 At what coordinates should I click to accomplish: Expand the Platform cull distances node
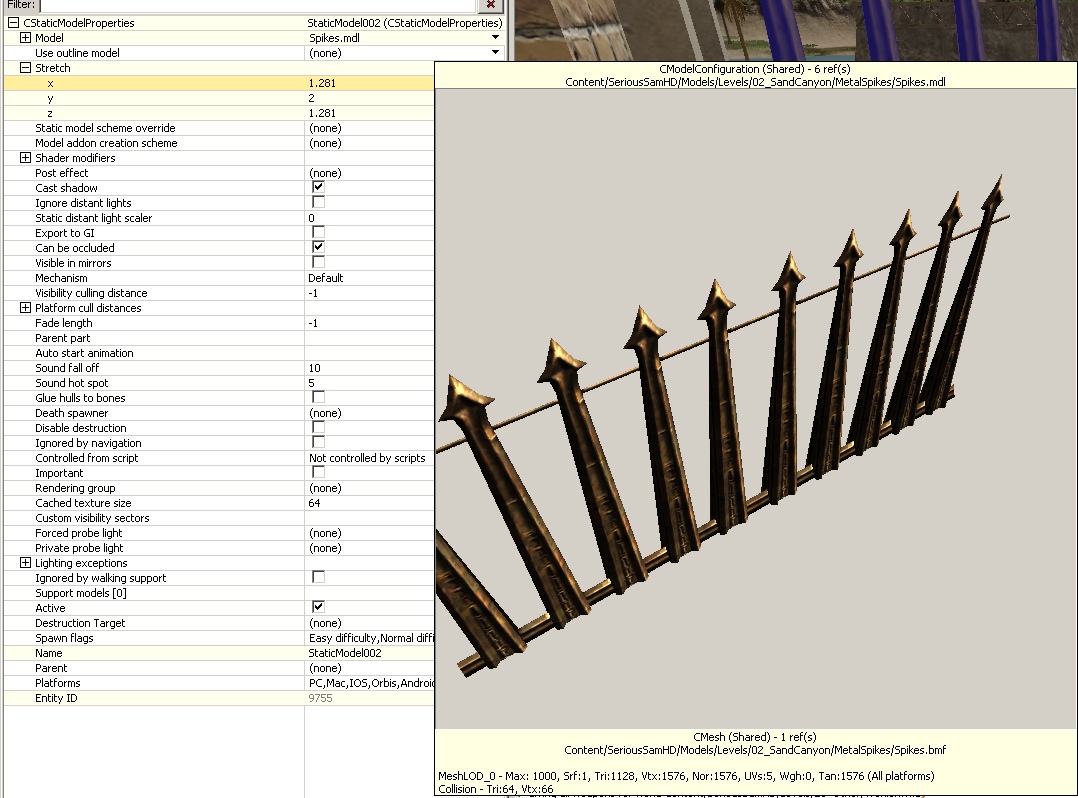25,308
